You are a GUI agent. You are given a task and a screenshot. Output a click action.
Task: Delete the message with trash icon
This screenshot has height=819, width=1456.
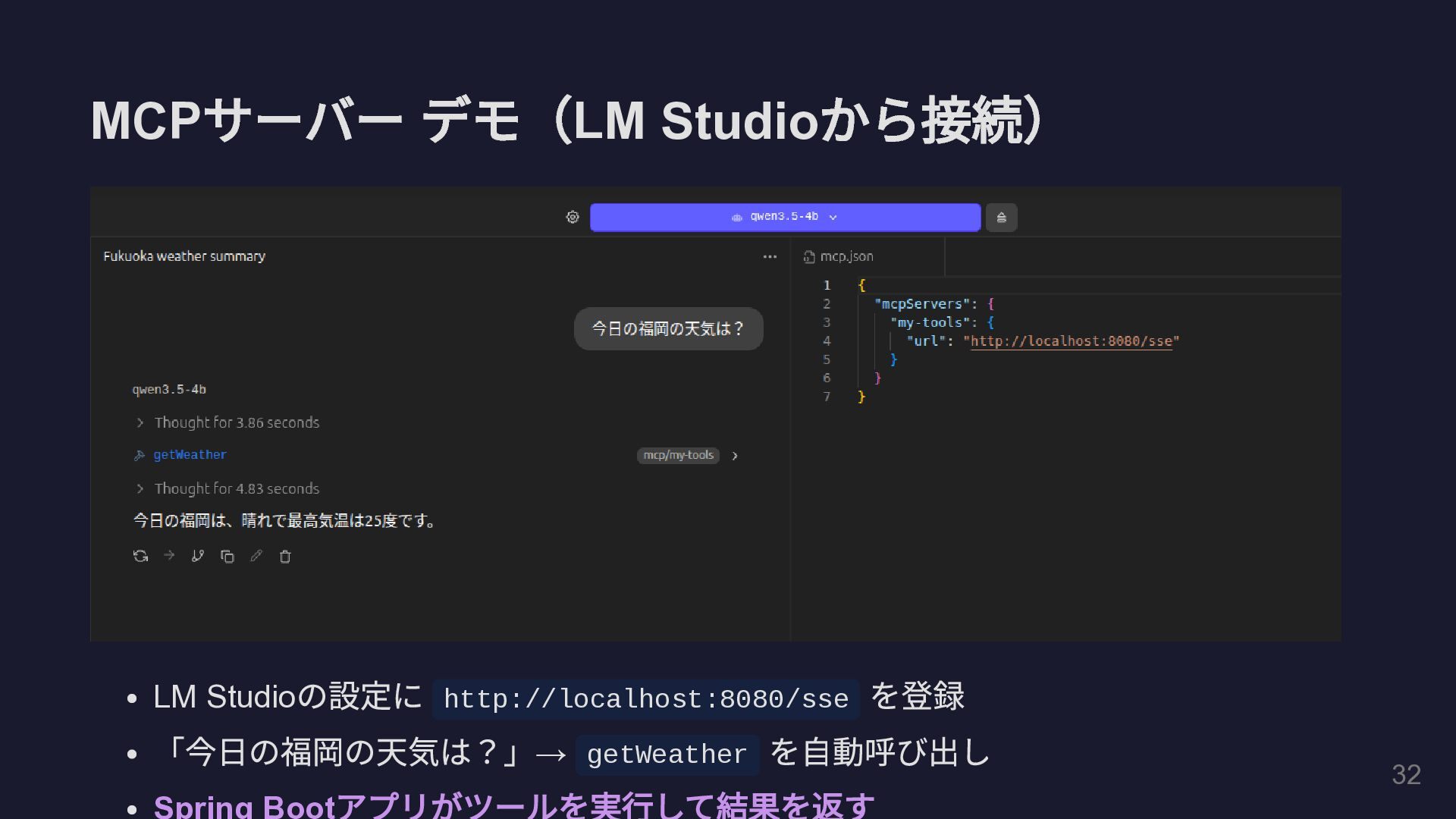coord(285,557)
